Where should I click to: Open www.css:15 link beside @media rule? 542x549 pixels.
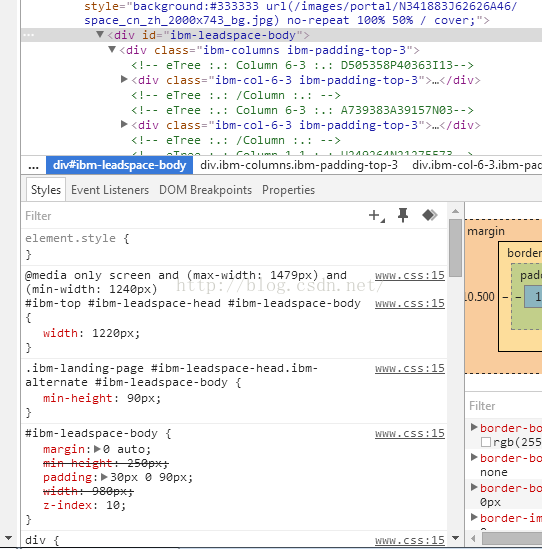410,275
